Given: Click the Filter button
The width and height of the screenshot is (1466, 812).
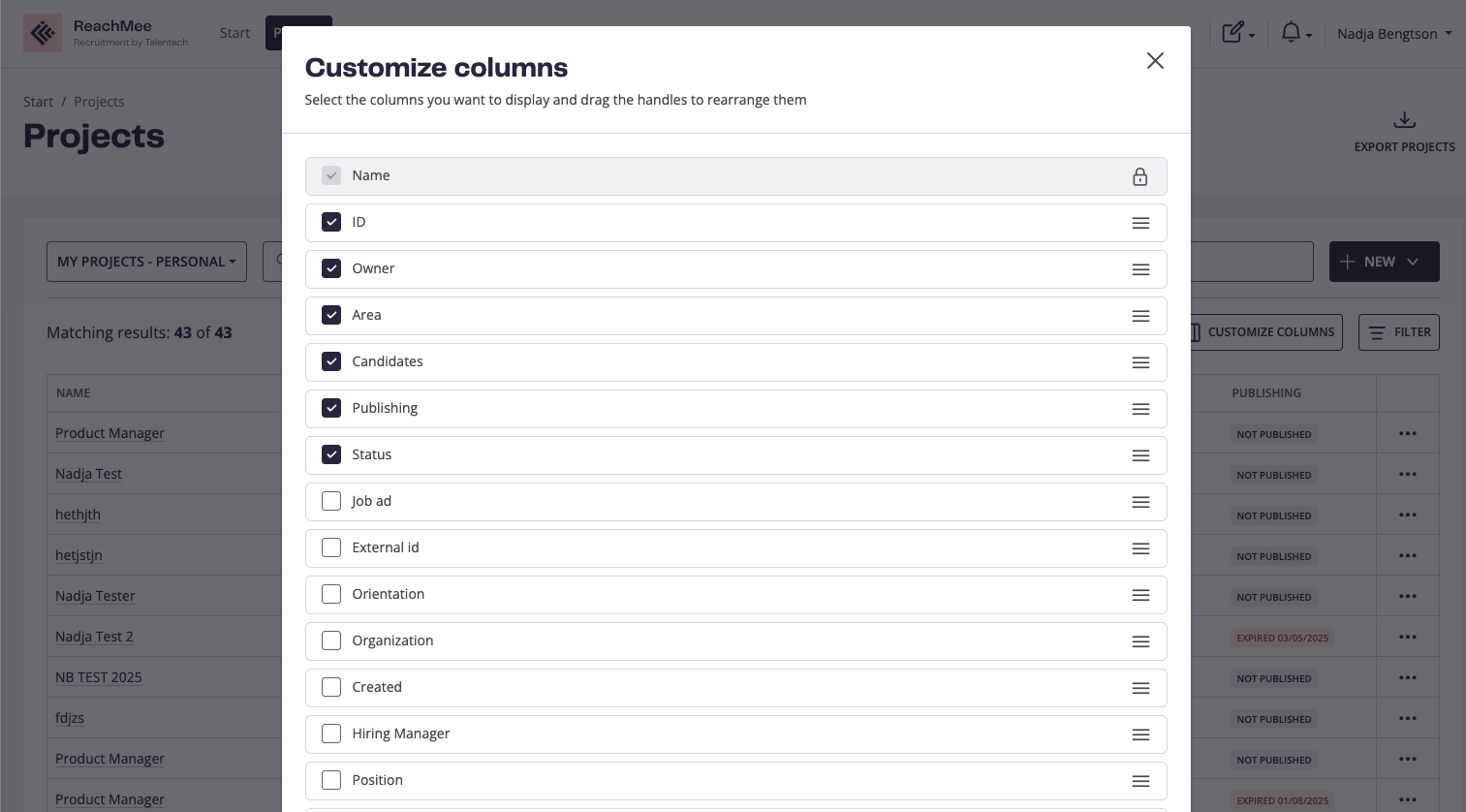Looking at the screenshot, I should [x=1398, y=332].
